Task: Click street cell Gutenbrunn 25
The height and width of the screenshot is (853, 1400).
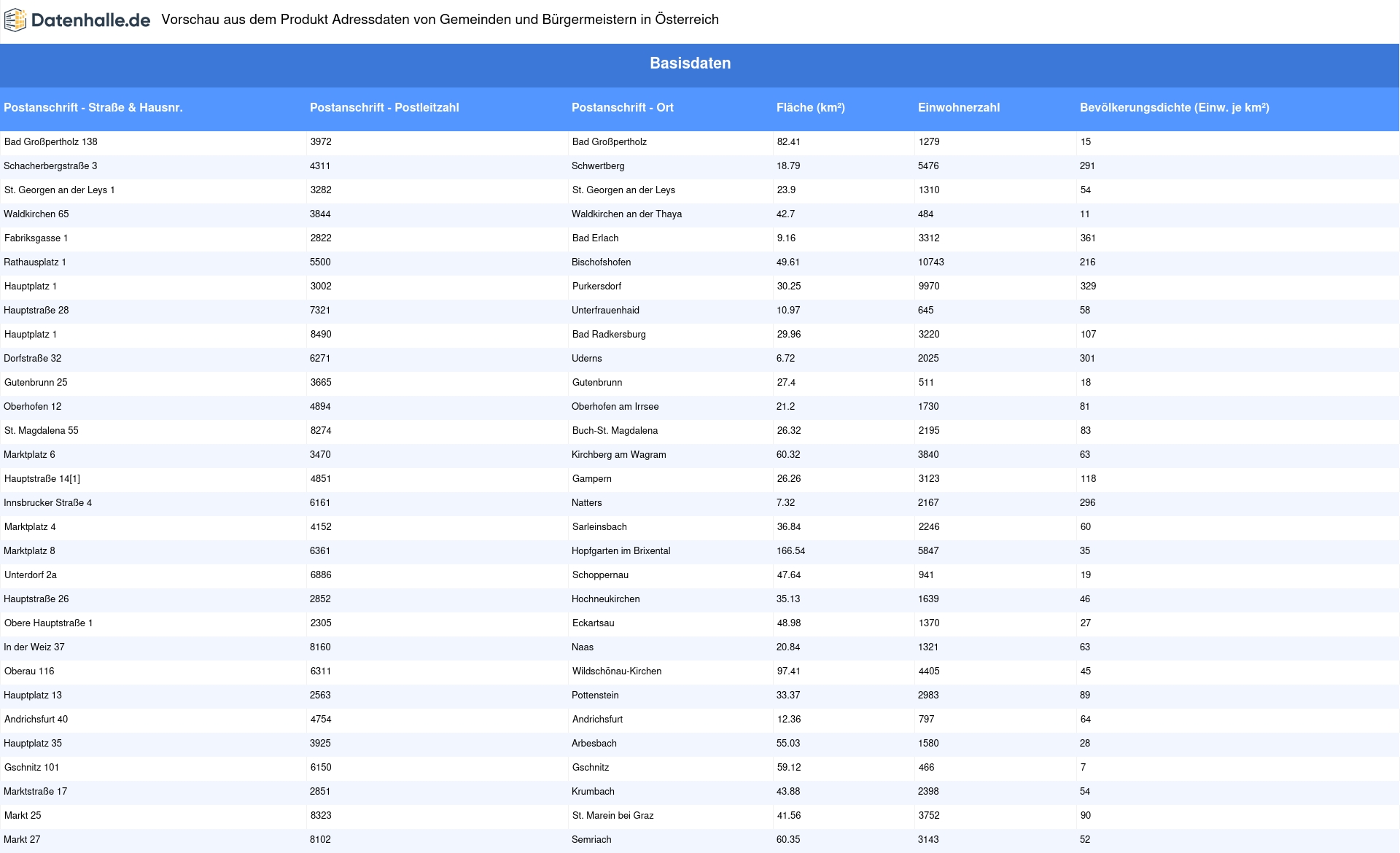Action: click(x=36, y=383)
